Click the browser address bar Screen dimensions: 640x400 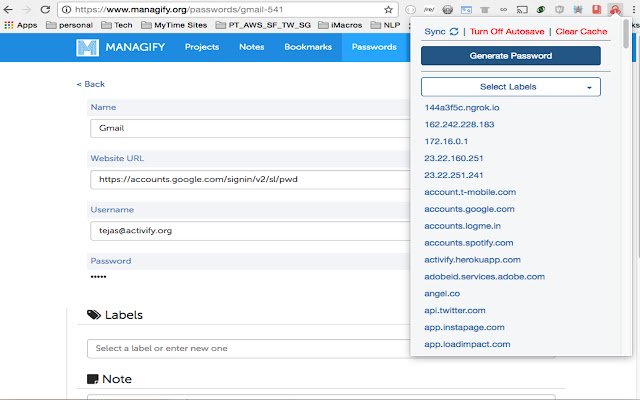coord(228,9)
